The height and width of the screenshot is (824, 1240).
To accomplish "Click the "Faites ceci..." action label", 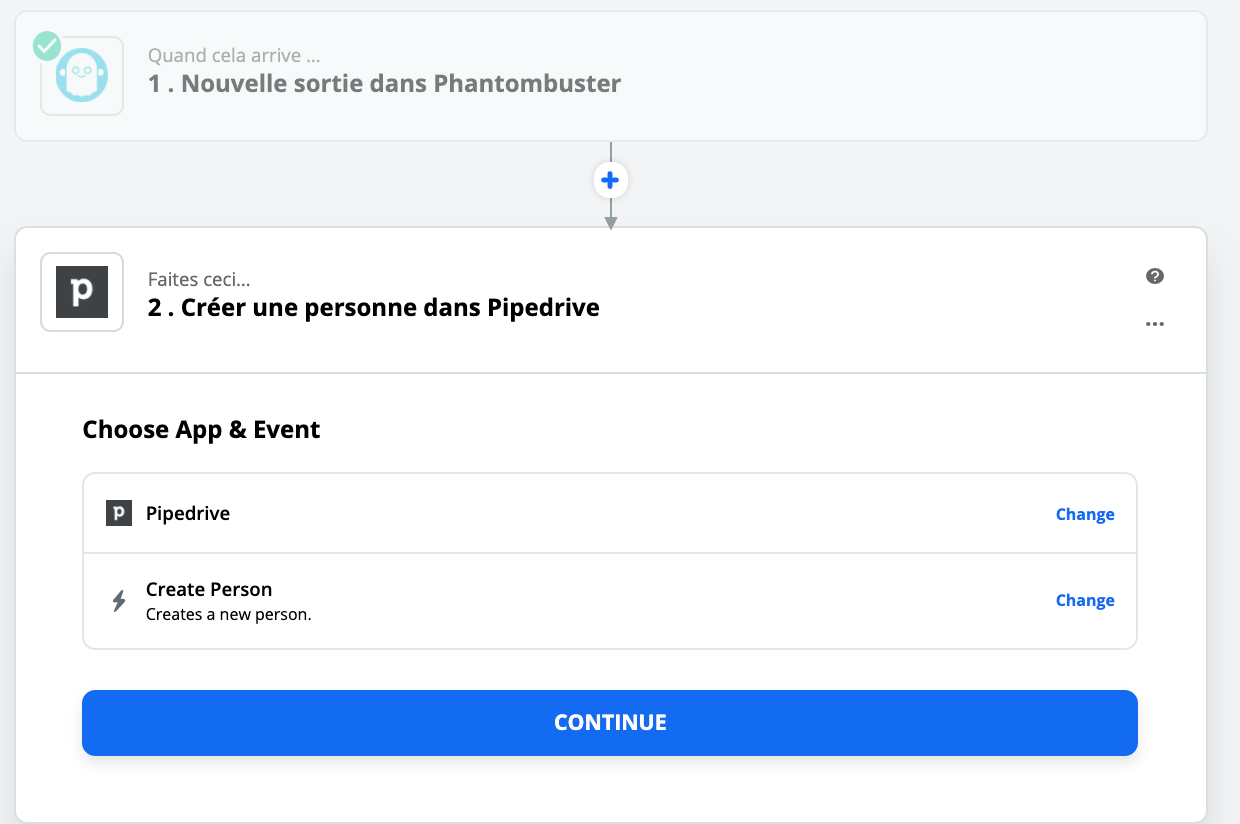I will (x=199, y=280).
